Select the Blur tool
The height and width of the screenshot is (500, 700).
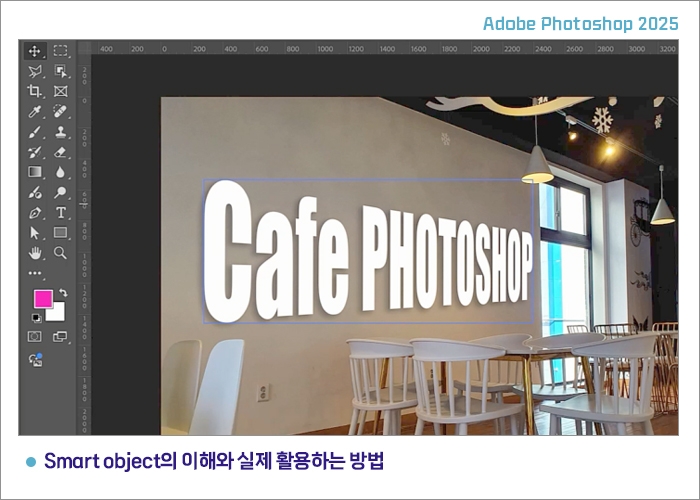click(x=60, y=172)
